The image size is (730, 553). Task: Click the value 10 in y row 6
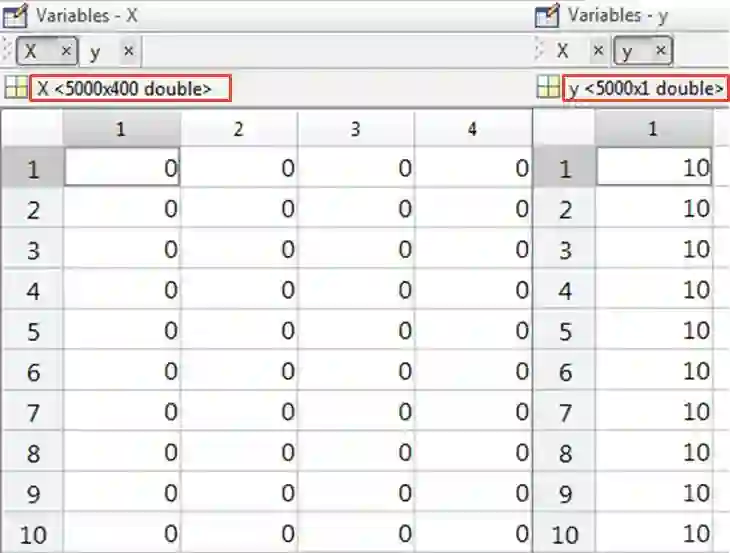pyautogui.click(x=696, y=371)
